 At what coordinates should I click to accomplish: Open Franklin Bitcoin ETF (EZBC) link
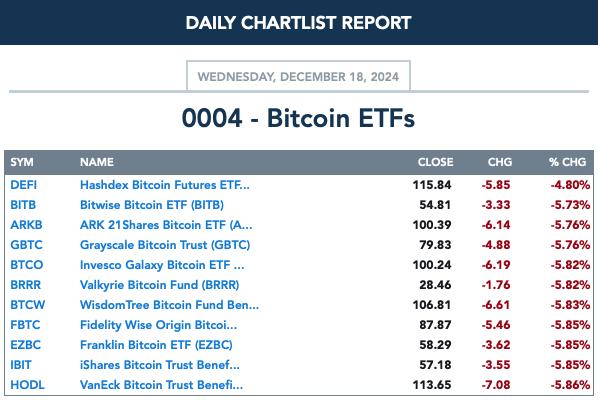[x=156, y=345]
